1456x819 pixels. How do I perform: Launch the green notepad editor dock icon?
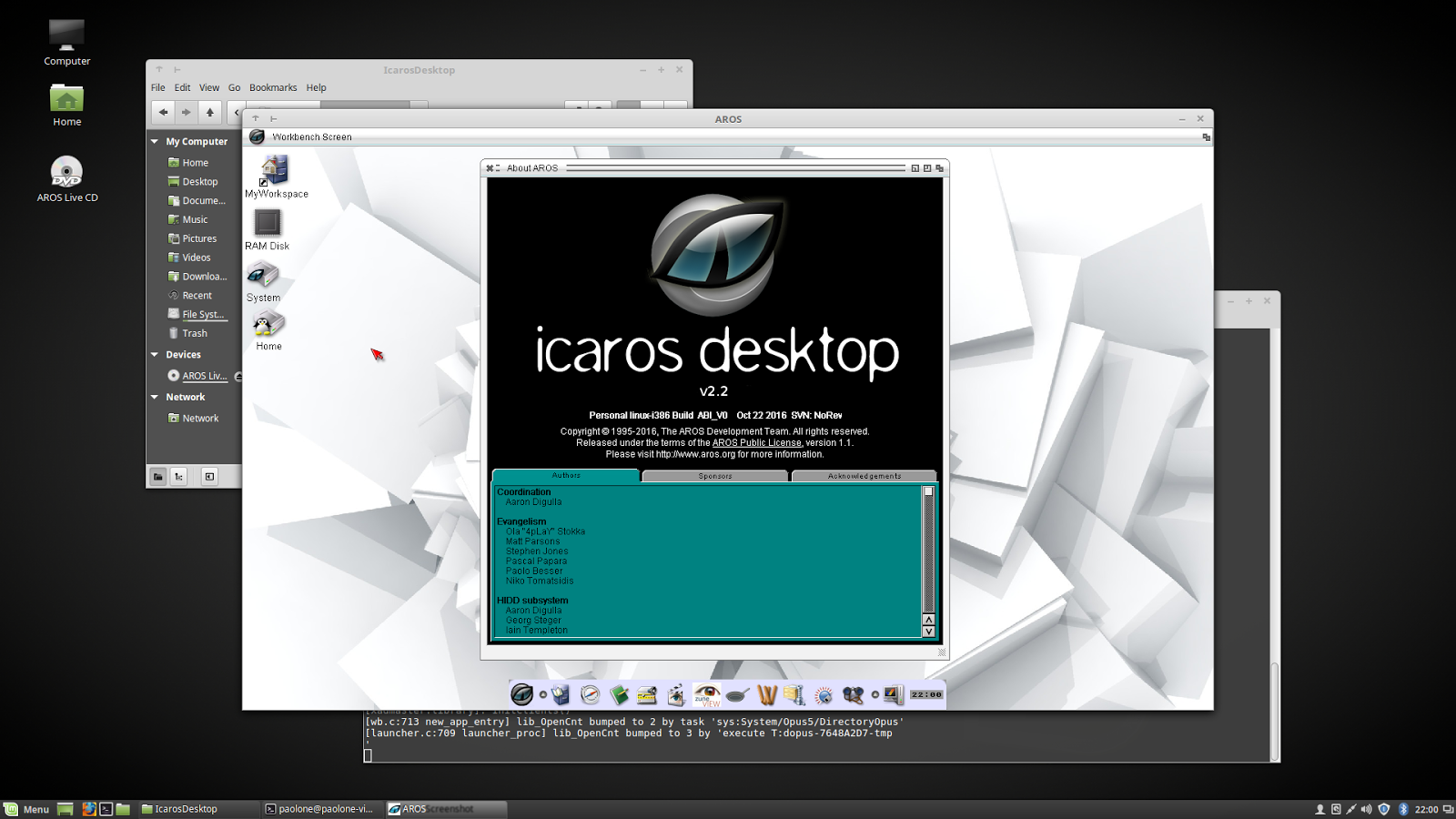(619, 695)
